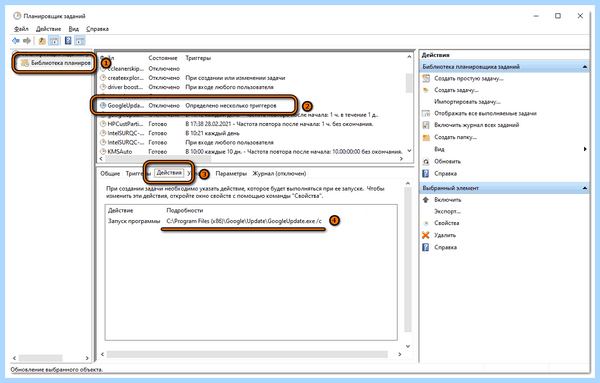Click the details pane vertical scrollbar down arrow
600x383 pixels.
[x=408, y=346]
